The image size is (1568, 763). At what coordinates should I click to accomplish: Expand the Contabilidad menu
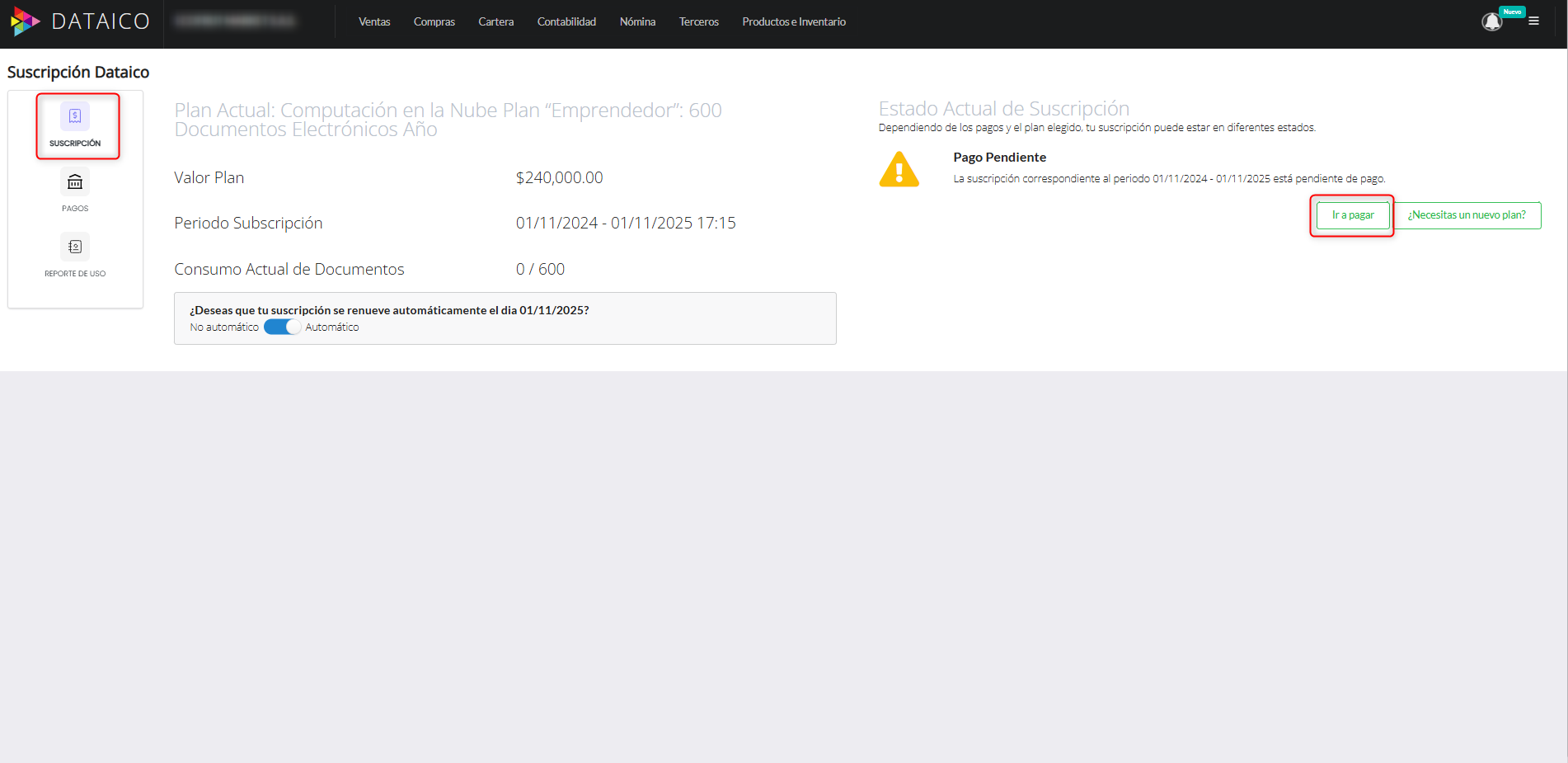pos(566,22)
